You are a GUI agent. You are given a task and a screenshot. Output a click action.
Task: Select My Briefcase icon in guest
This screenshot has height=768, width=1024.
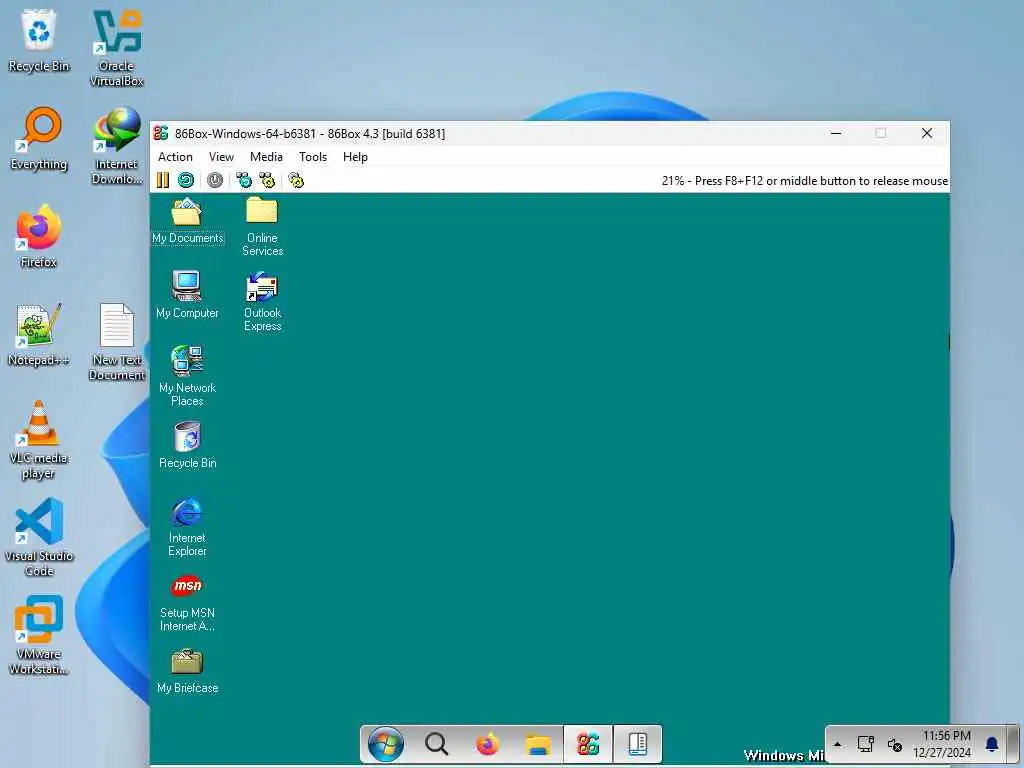(x=187, y=671)
